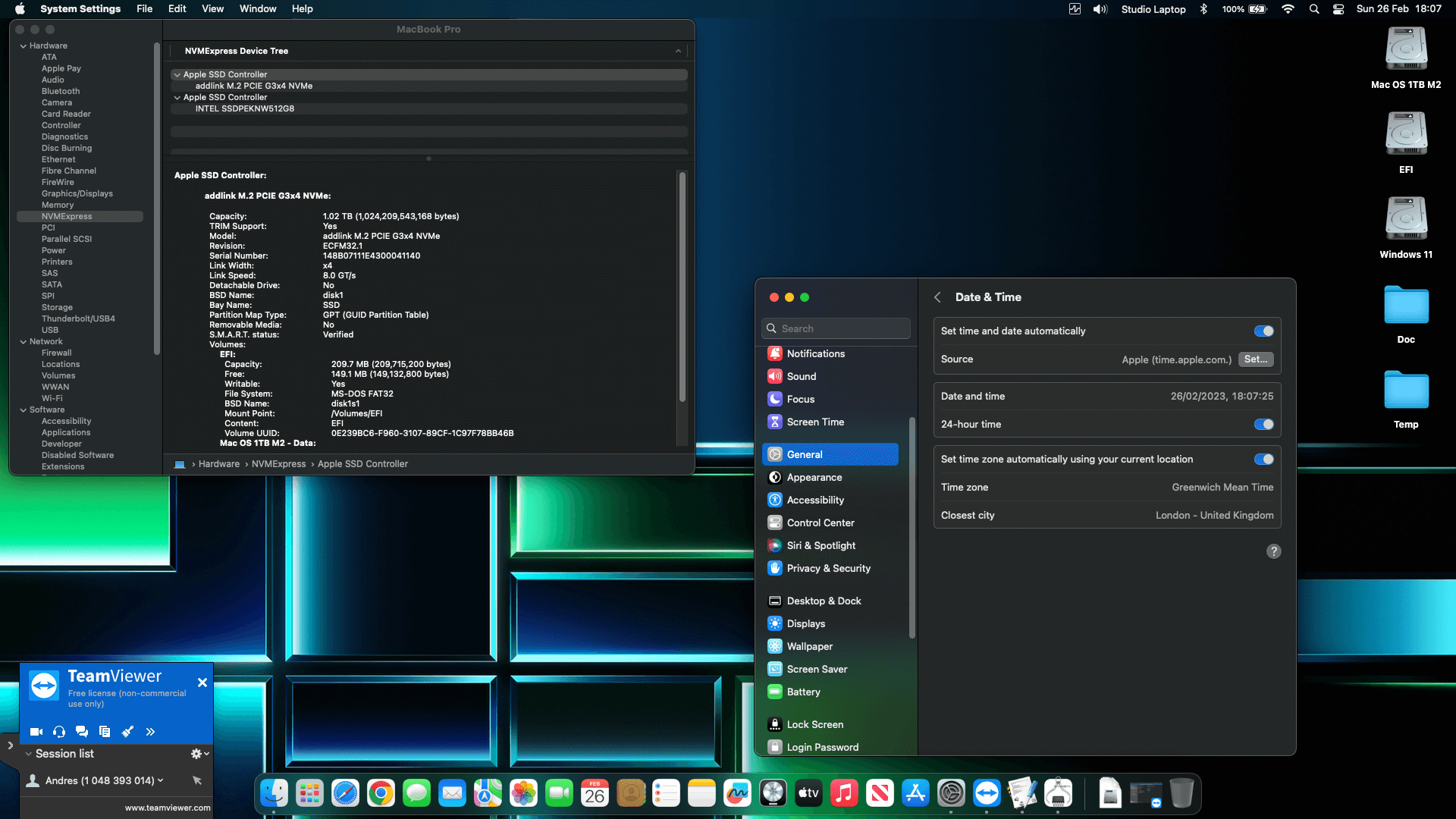The height and width of the screenshot is (819, 1456).
Task: Collapse the first Apple SSD Controller row
Action: point(177,74)
